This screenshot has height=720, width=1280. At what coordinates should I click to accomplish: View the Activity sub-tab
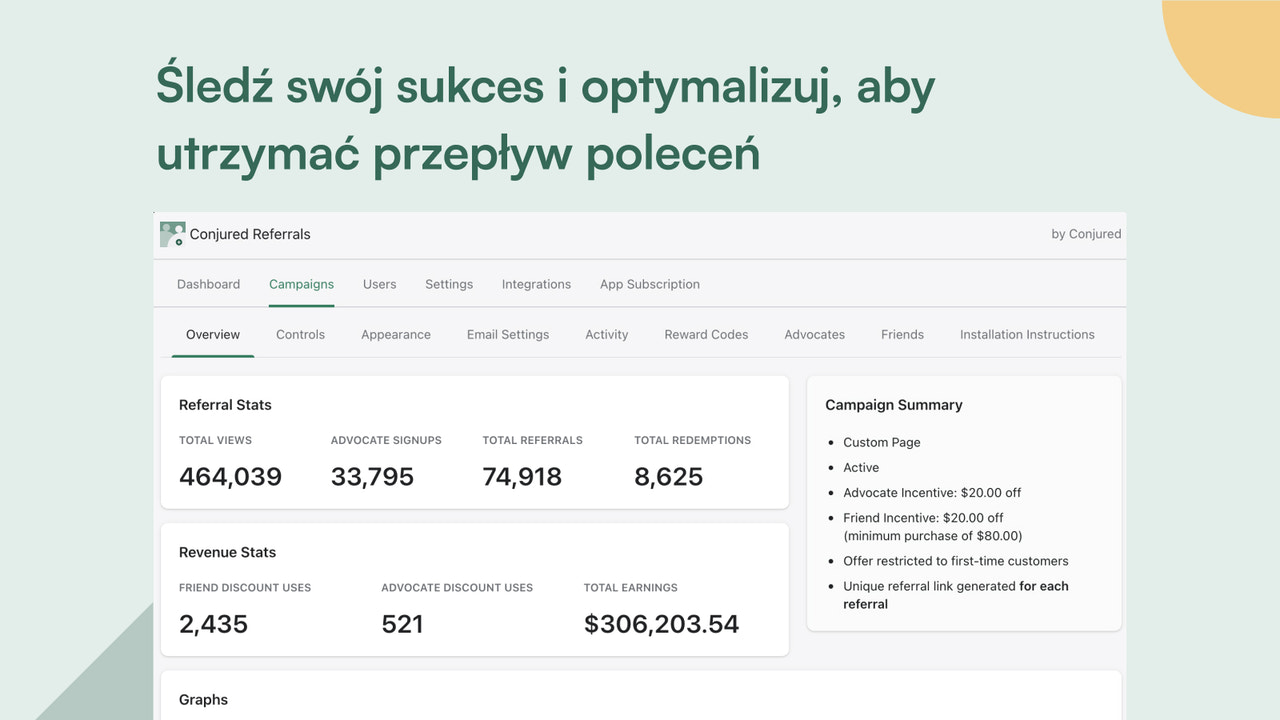point(607,334)
